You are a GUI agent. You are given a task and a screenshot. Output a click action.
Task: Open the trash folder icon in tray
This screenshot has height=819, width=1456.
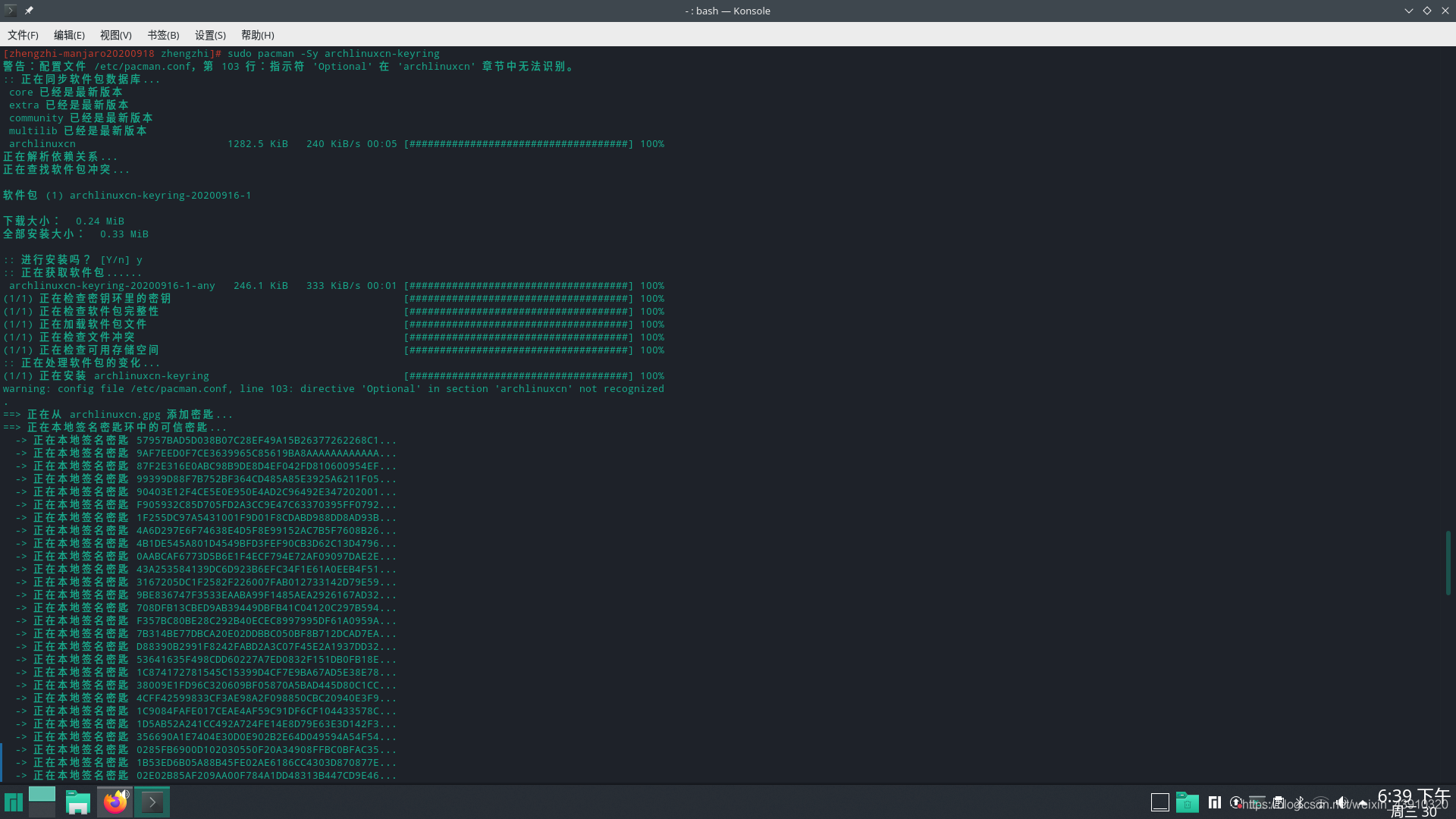[x=1187, y=802]
